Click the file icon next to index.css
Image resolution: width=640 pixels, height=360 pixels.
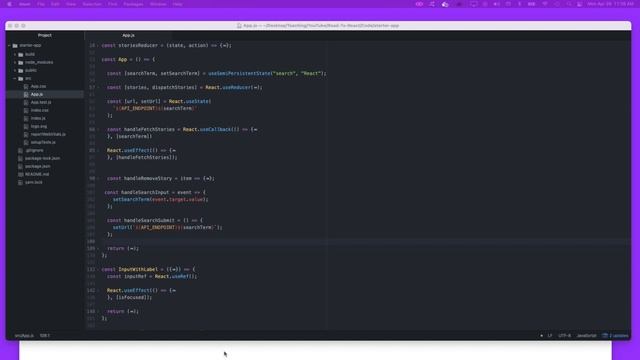pyautogui.click(x=26, y=110)
